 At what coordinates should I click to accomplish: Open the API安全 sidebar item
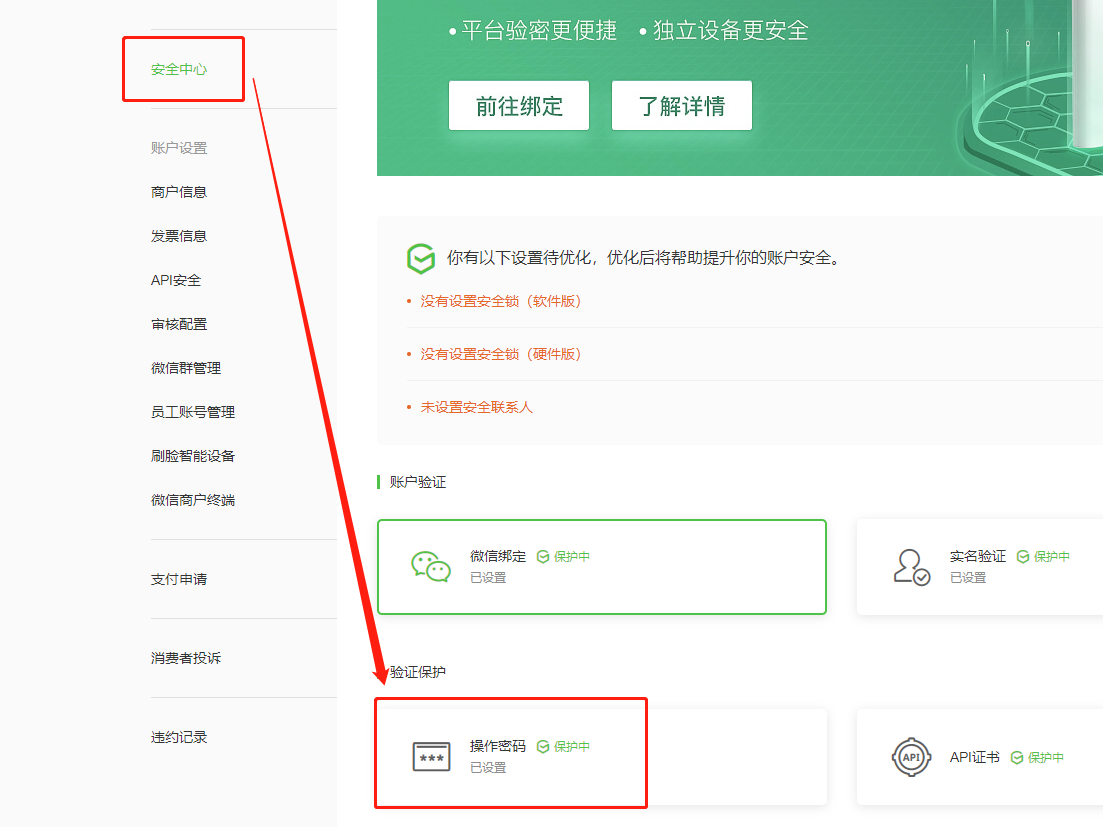click(176, 280)
